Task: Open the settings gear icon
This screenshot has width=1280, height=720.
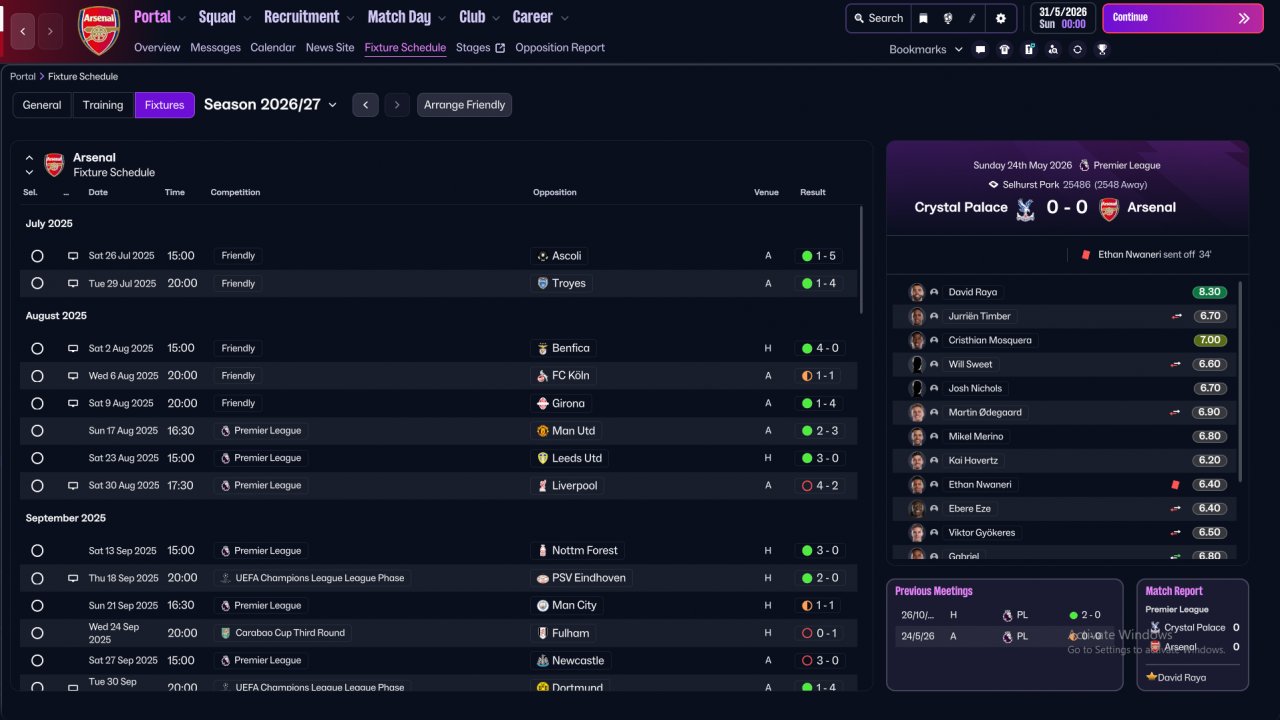Action: [1001, 18]
